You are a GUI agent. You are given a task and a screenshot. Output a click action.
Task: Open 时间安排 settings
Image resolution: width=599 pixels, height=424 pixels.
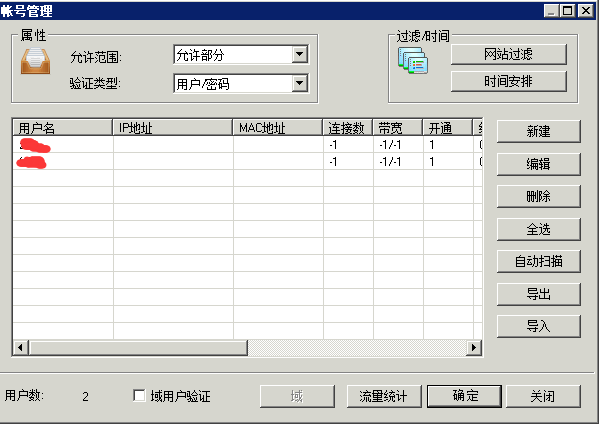[508, 81]
